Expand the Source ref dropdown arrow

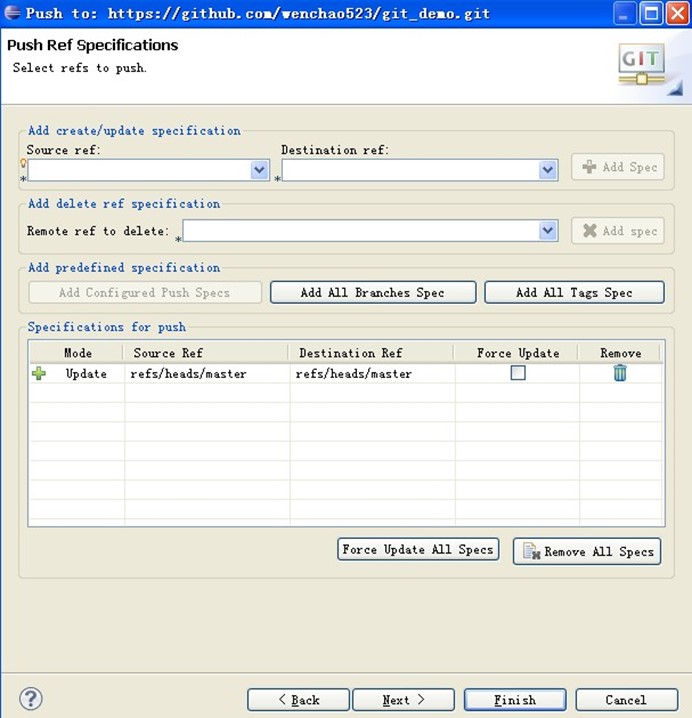click(x=260, y=170)
